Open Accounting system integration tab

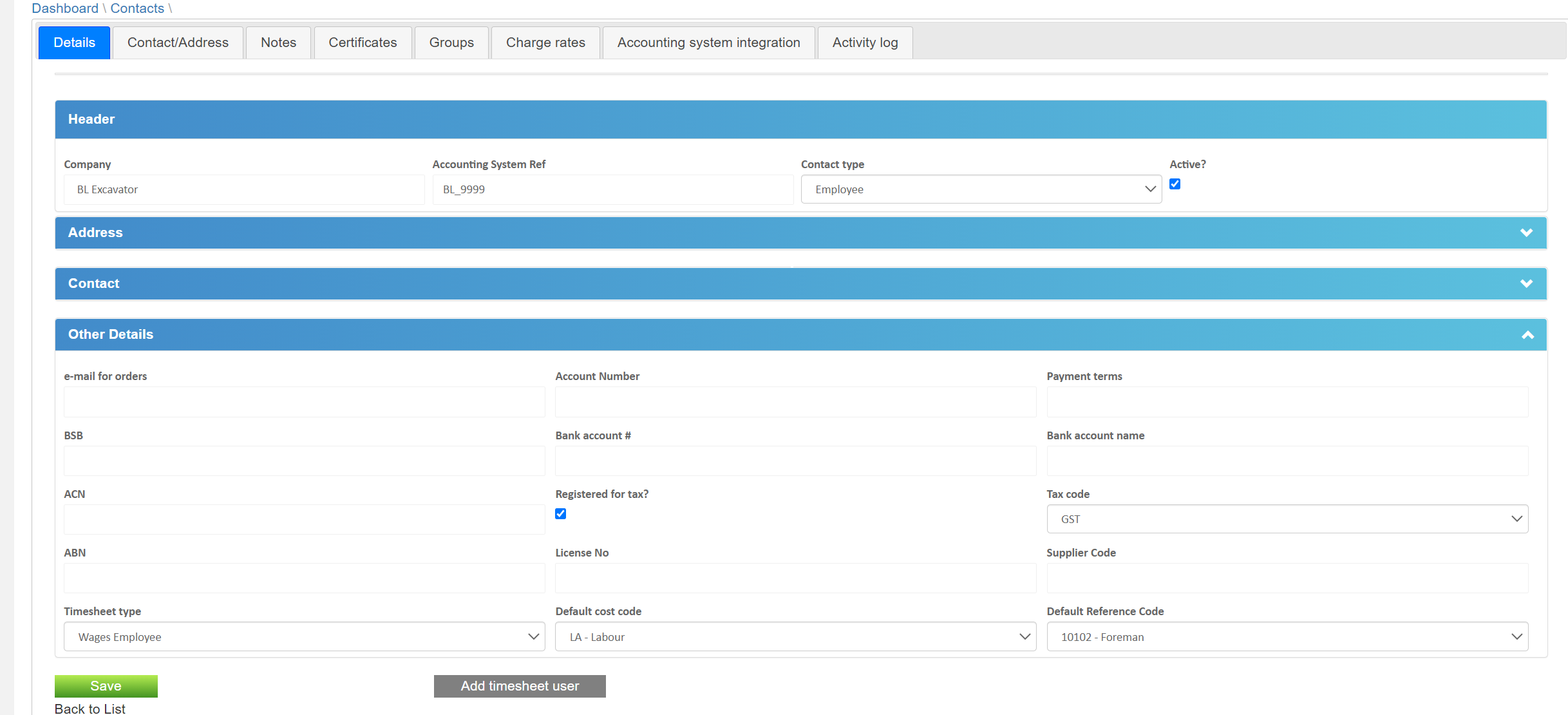(708, 43)
